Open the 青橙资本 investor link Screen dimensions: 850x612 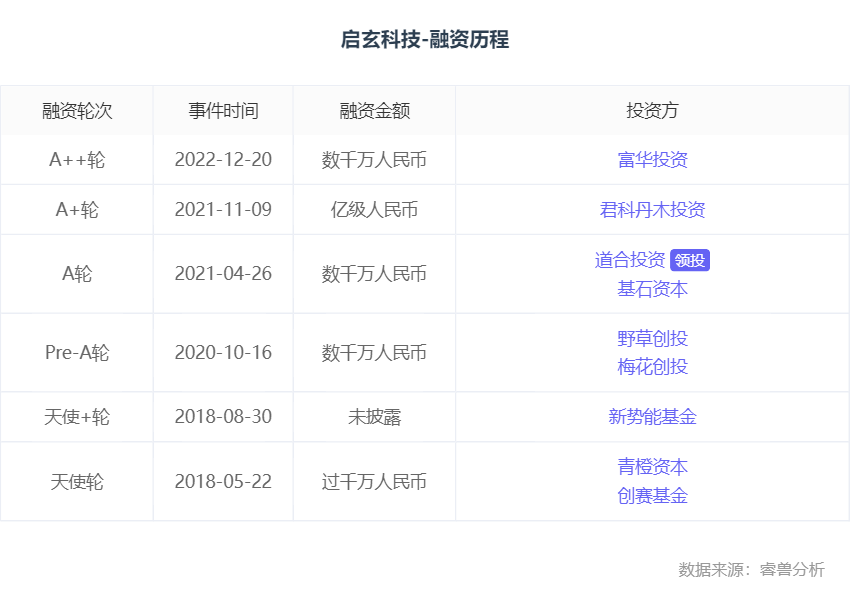(652, 467)
